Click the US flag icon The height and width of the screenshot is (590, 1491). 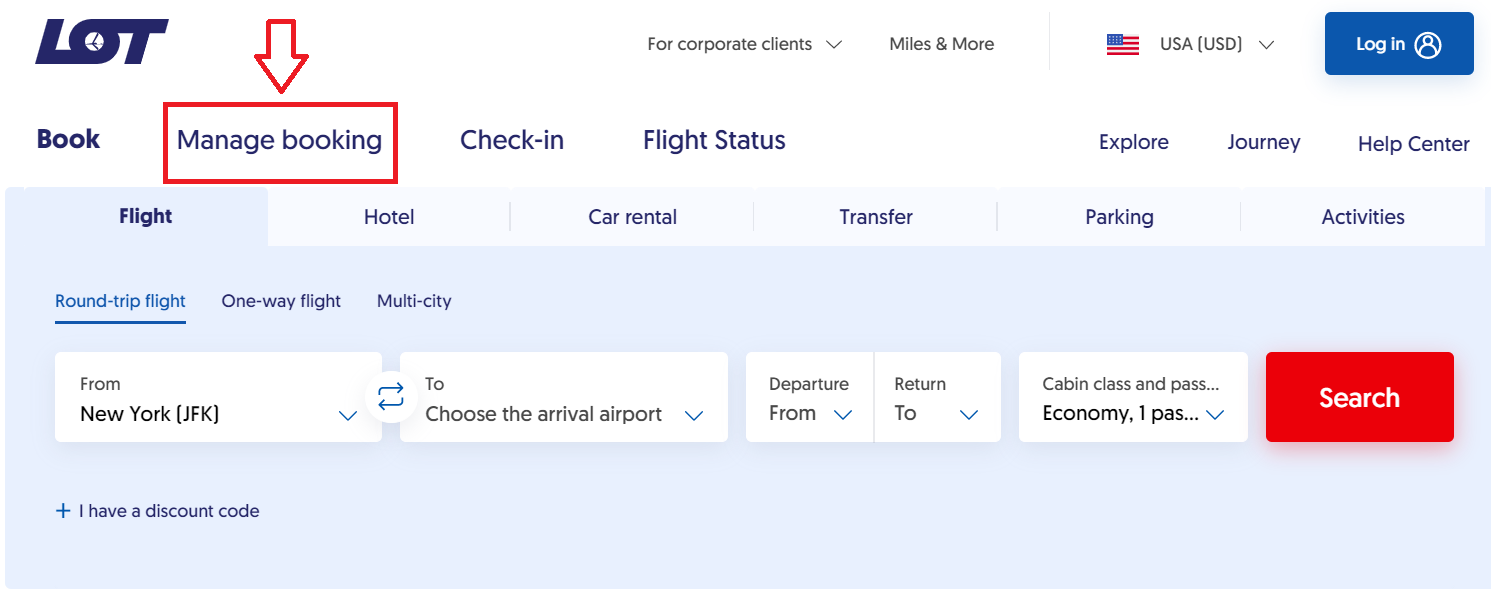1123,44
